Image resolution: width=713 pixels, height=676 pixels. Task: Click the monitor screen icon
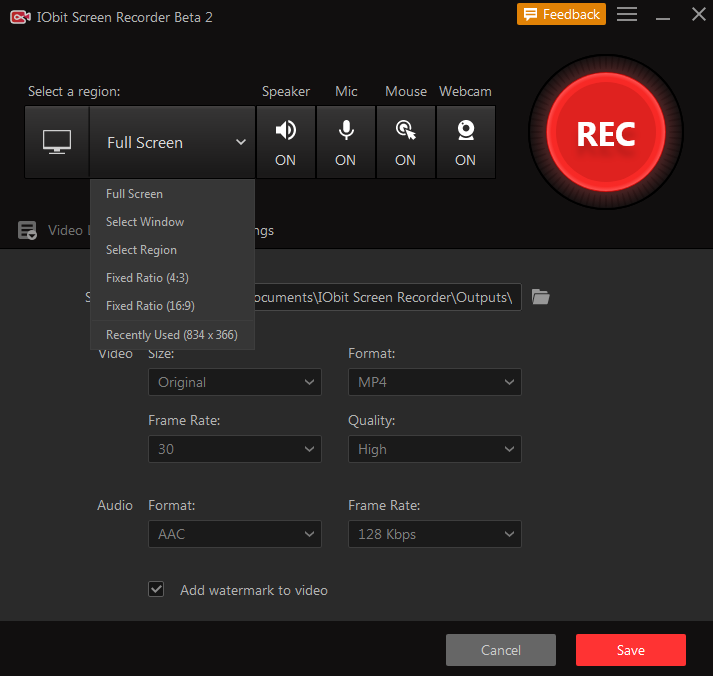(x=57, y=142)
